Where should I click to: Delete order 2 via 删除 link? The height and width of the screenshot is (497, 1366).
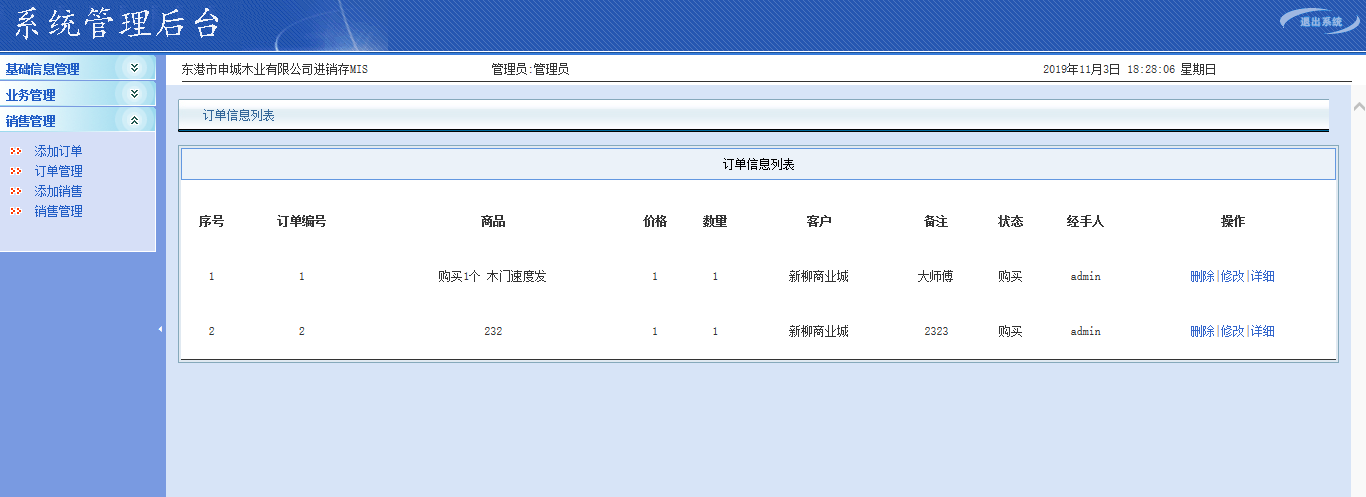coord(1202,331)
